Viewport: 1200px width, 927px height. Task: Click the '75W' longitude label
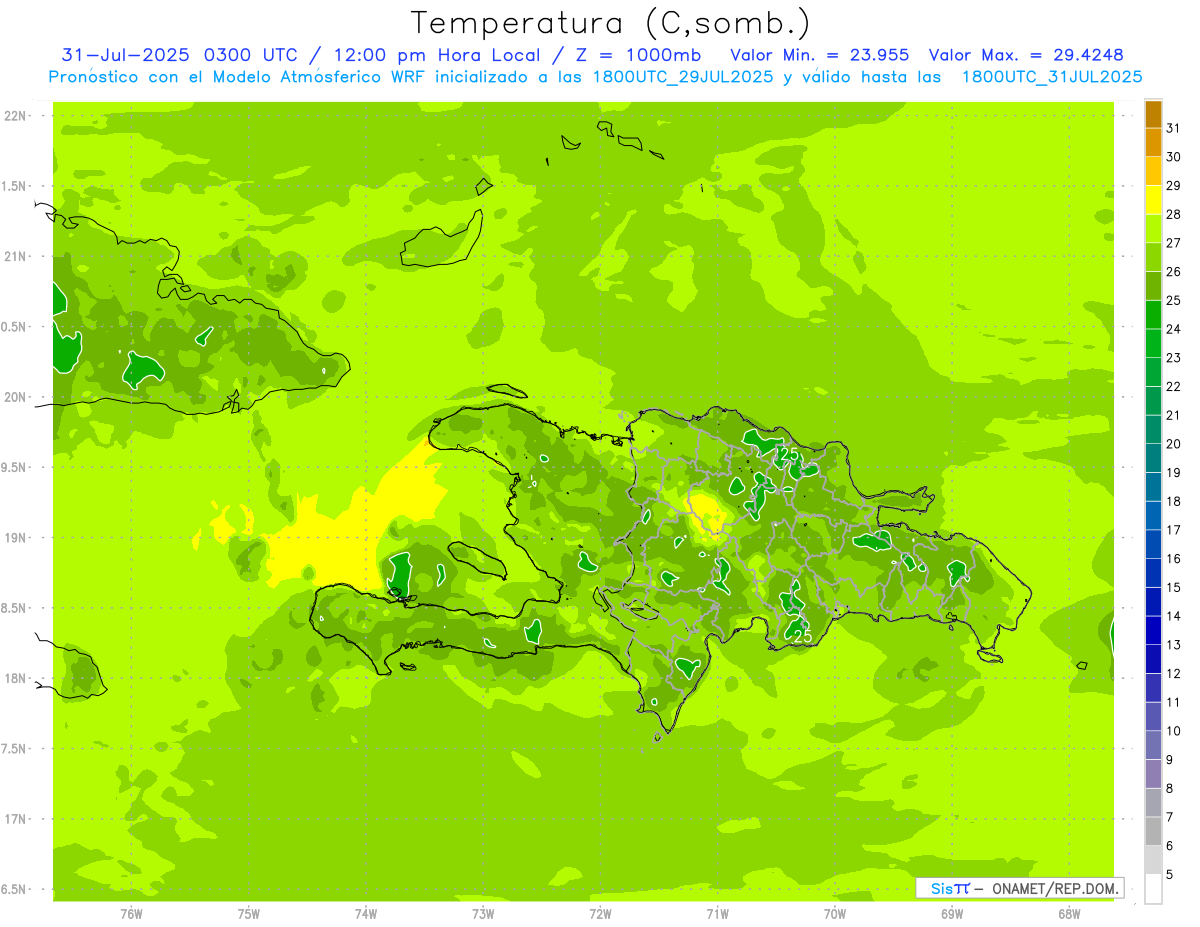coord(249,913)
